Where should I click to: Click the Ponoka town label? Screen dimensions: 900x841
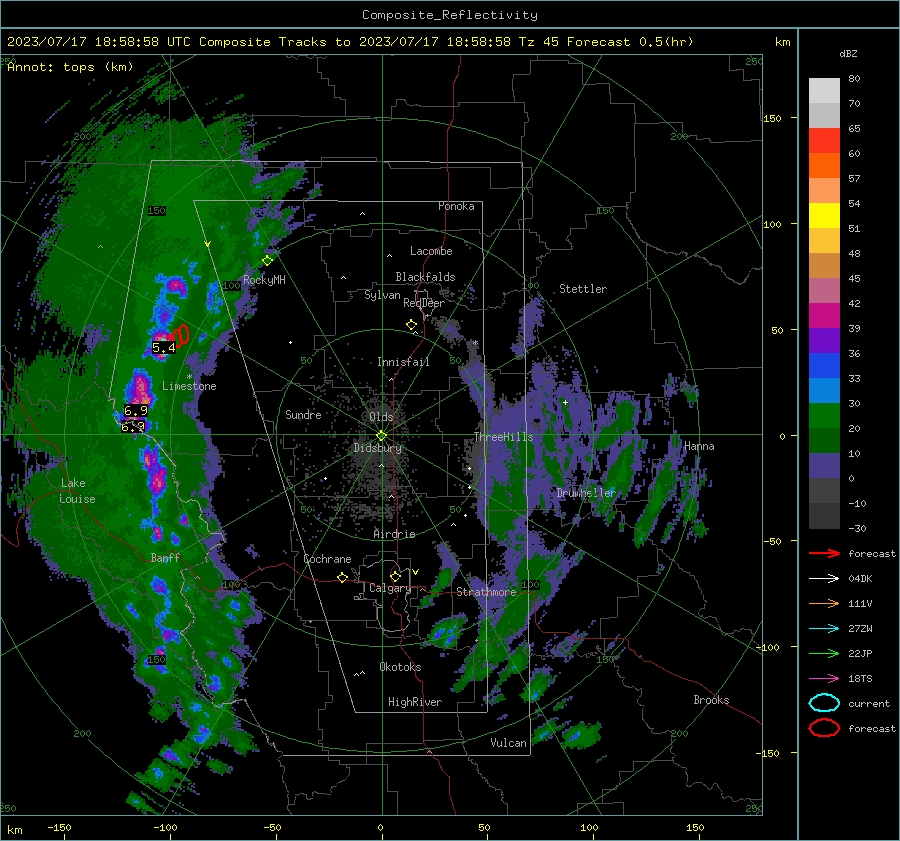(x=456, y=206)
